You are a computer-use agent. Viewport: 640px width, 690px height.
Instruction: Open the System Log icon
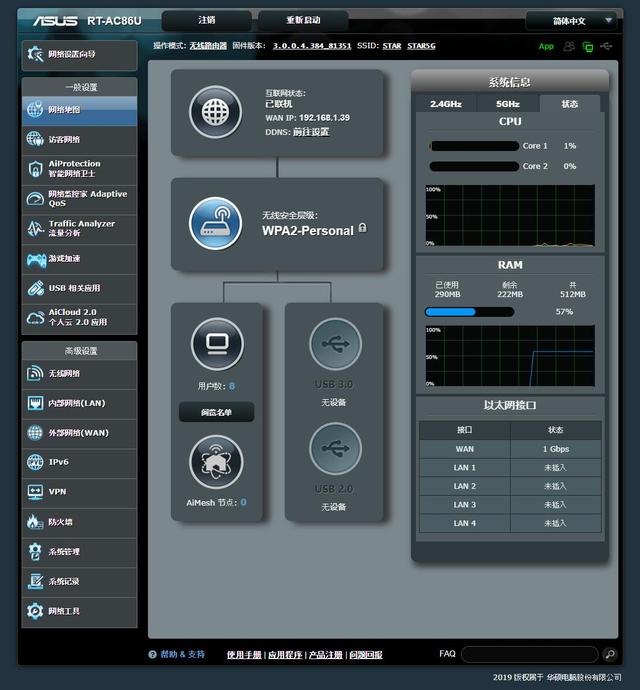pyautogui.click(x=35, y=581)
